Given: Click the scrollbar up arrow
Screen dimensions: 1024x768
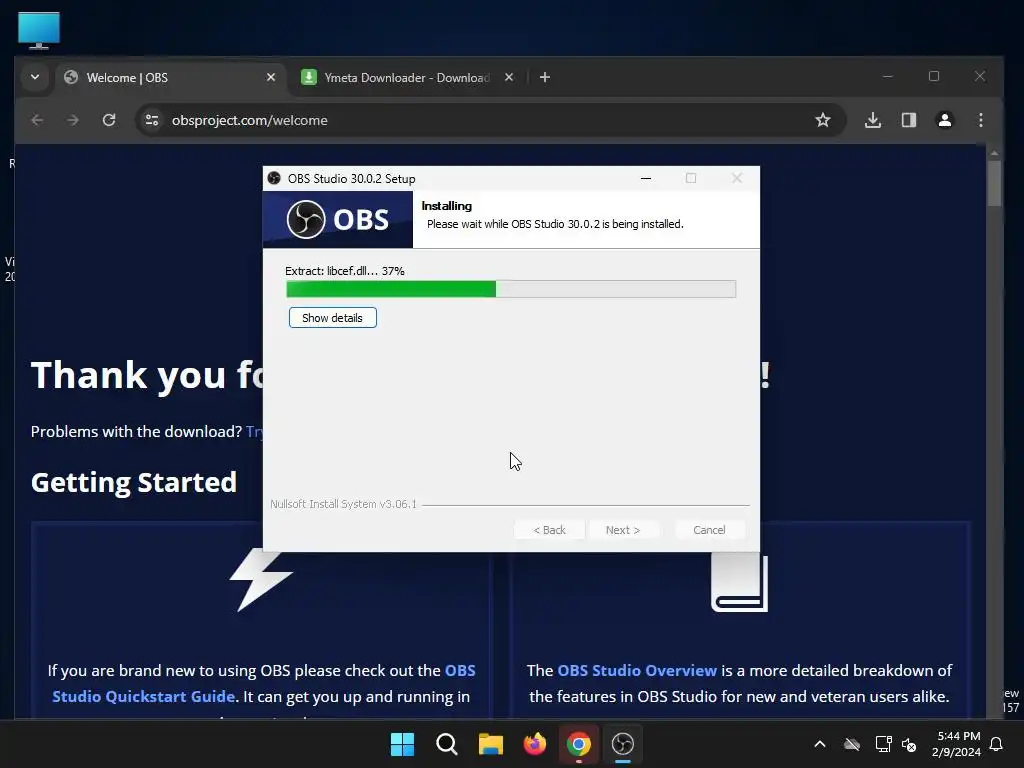Looking at the screenshot, I should coord(994,153).
